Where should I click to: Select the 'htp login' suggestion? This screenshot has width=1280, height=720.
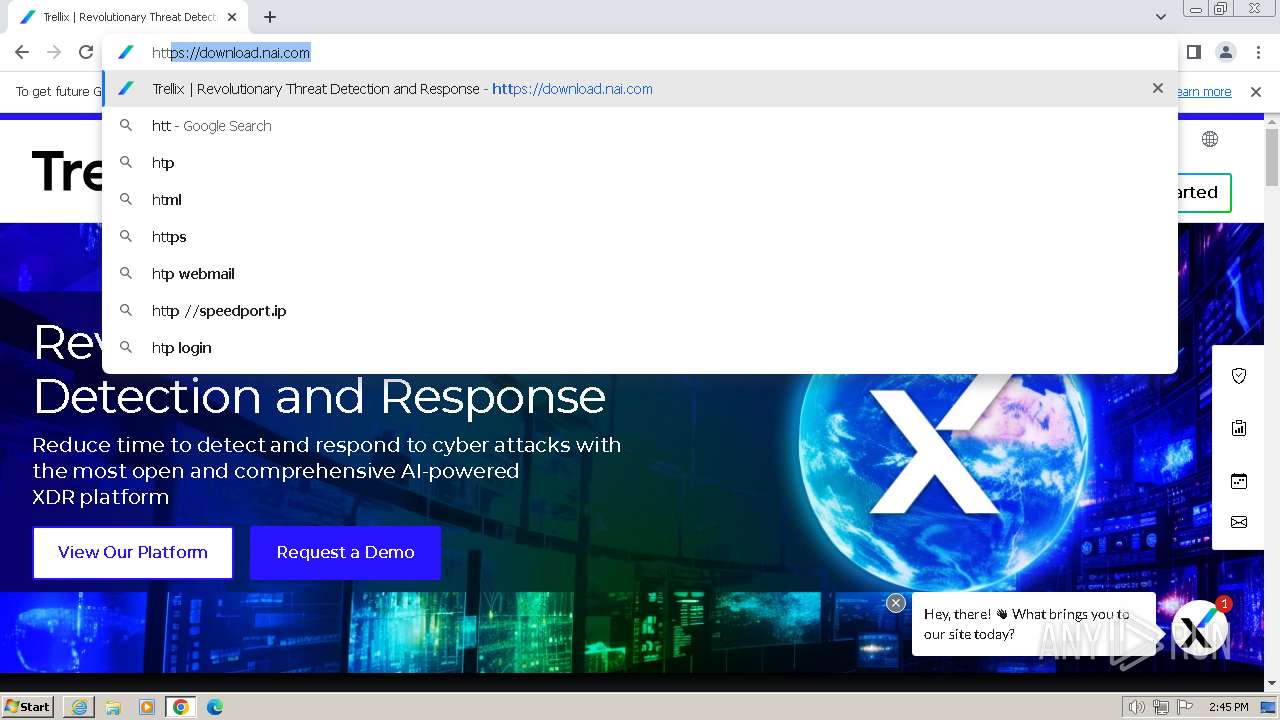pos(640,348)
